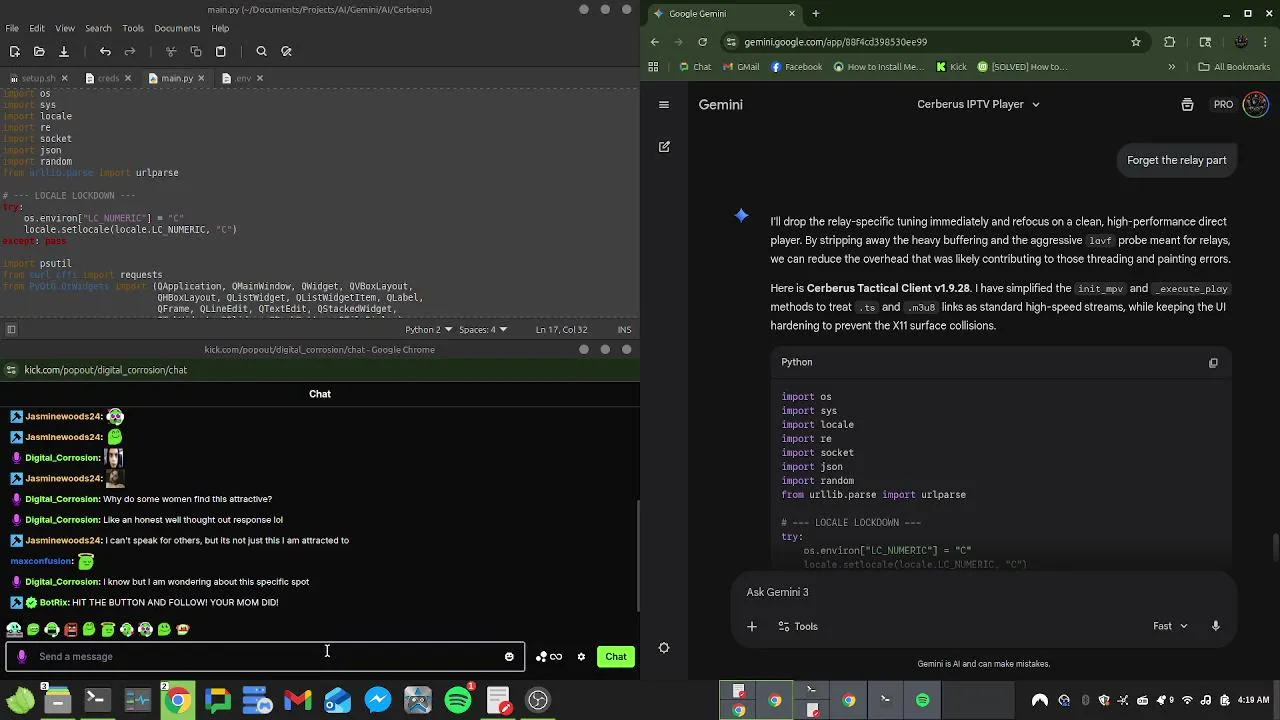Click Send a message chat field
Image resolution: width=1280 pixels, height=720 pixels.
coord(265,657)
